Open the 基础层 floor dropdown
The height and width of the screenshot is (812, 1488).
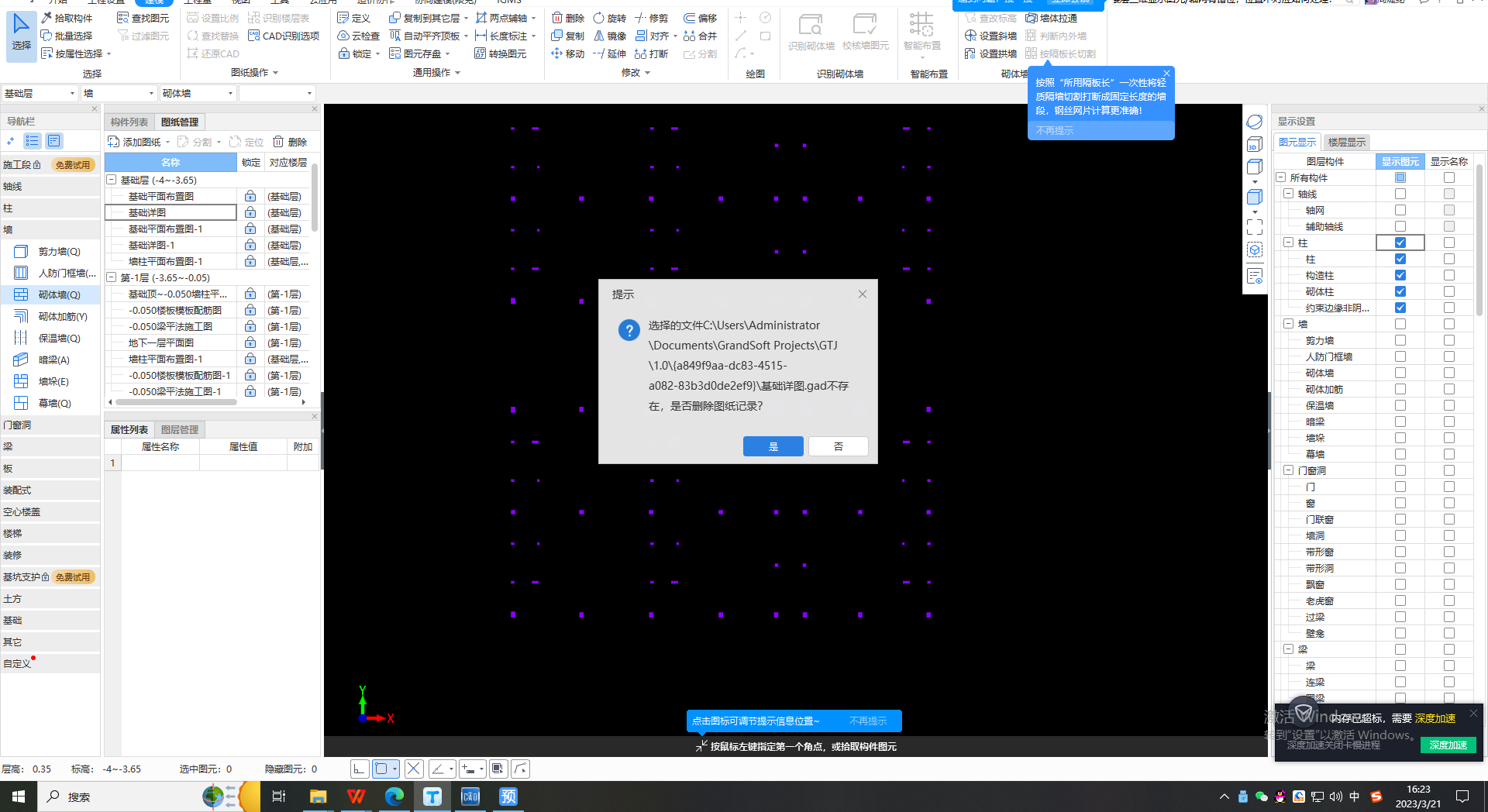coord(40,93)
